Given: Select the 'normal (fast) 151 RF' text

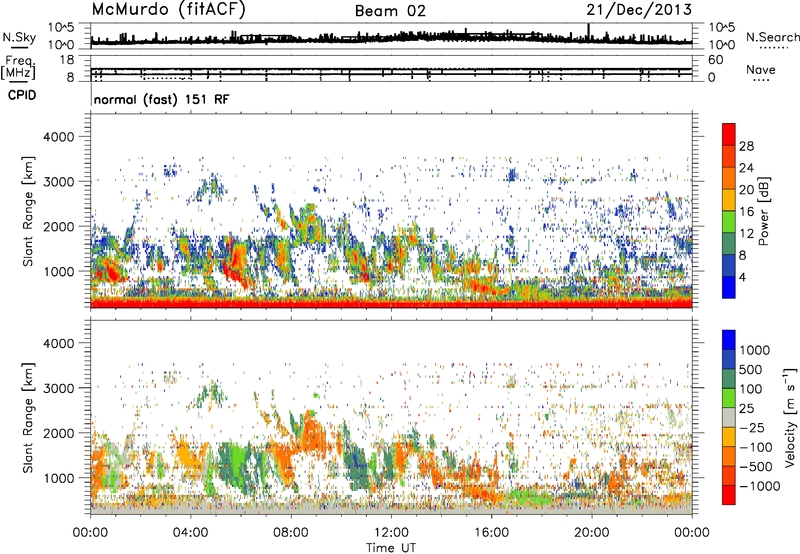Looking at the screenshot, I should [x=162, y=99].
